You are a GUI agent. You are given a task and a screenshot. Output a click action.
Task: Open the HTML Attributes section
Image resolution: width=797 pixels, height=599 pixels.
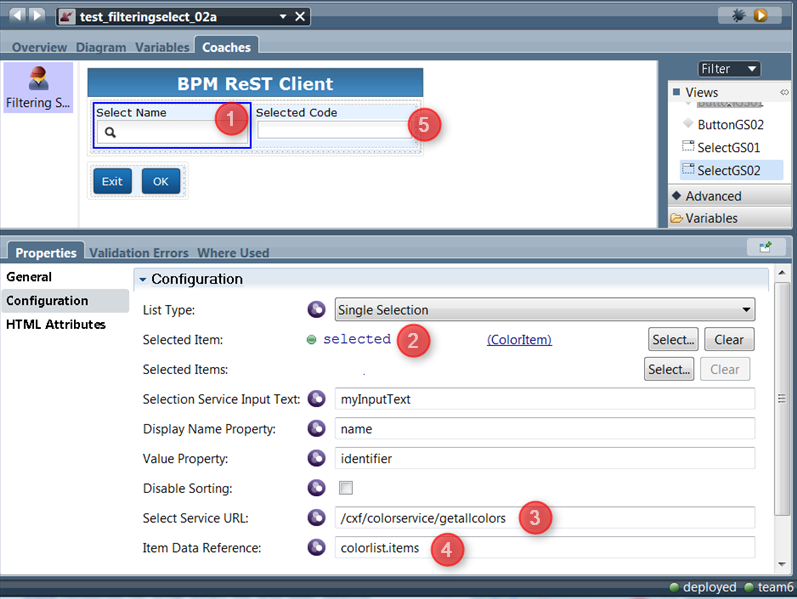(x=56, y=324)
